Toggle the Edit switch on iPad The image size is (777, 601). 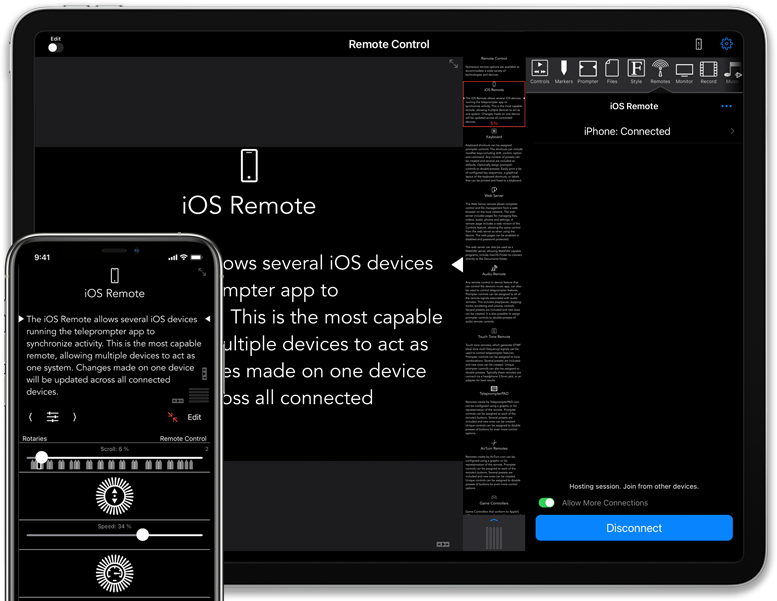55,48
